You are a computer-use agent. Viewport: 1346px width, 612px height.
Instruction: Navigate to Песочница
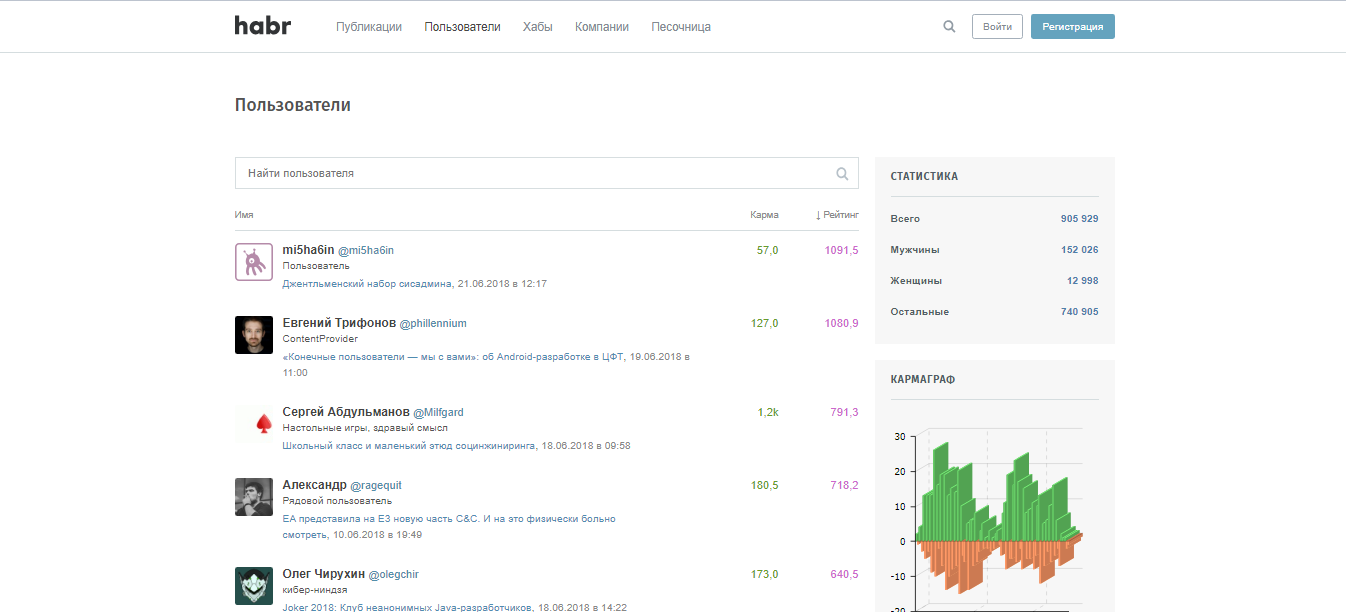tap(681, 27)
